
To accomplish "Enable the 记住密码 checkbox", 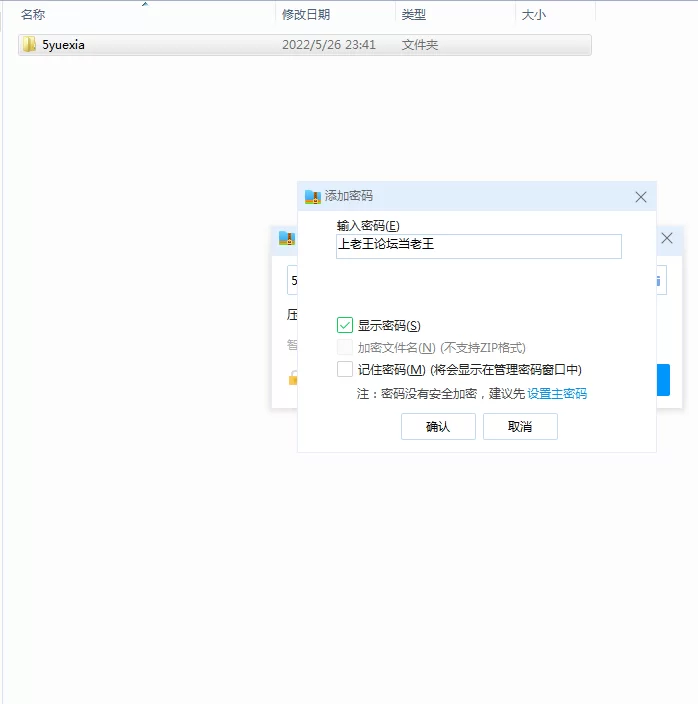I will tap(345, 369).
